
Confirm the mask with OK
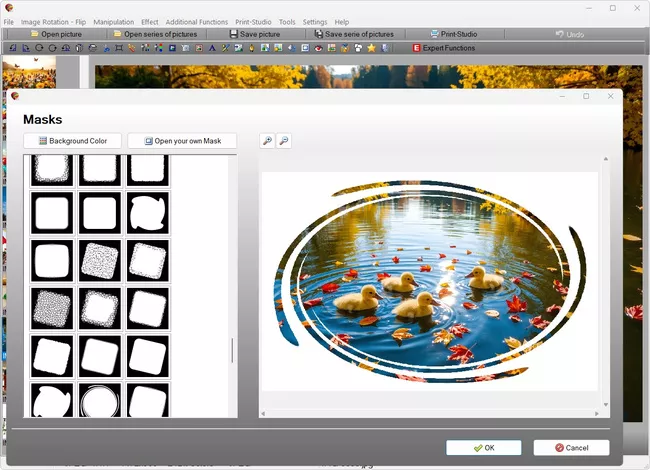point(484,448)
